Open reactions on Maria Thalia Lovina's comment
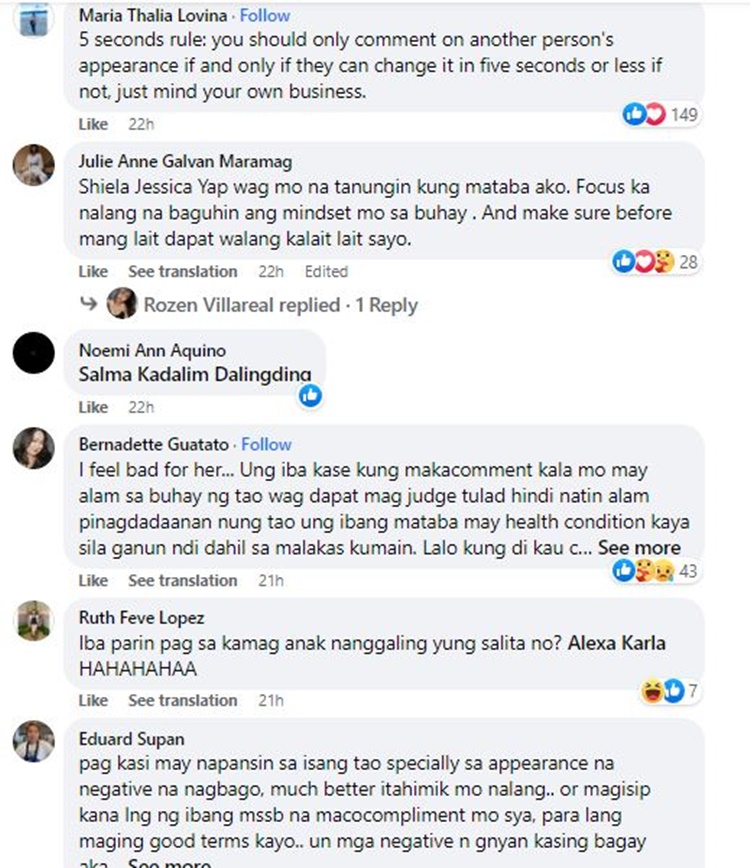 click(x=659, y=115)
